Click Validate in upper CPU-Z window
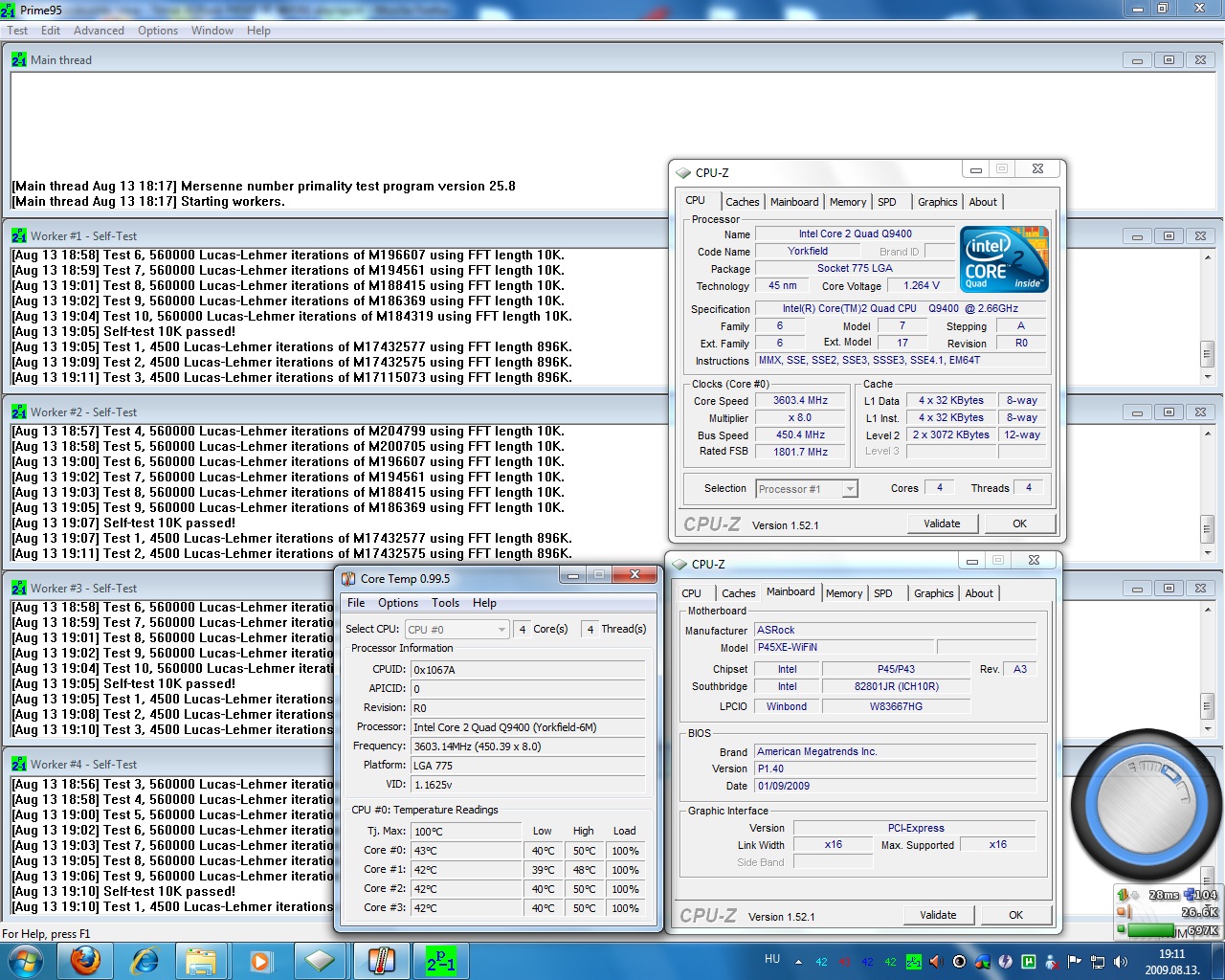 (x=942, y=523)
